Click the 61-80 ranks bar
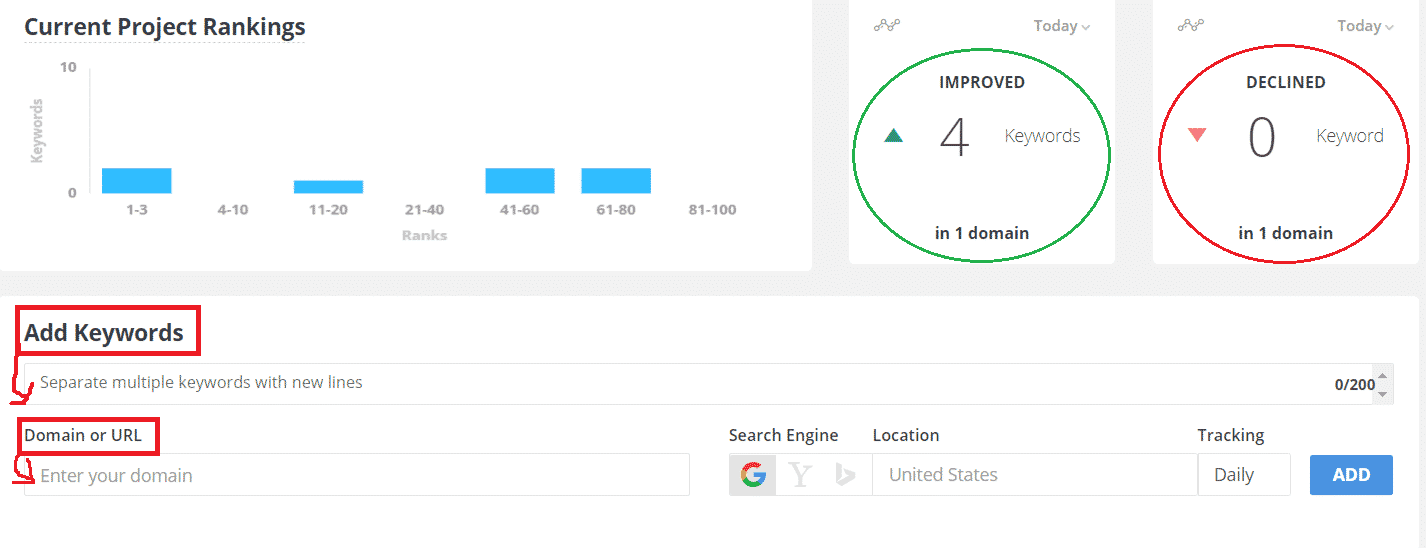The height and width of the screenshot is (548, 1426). (x=616, y=181)
